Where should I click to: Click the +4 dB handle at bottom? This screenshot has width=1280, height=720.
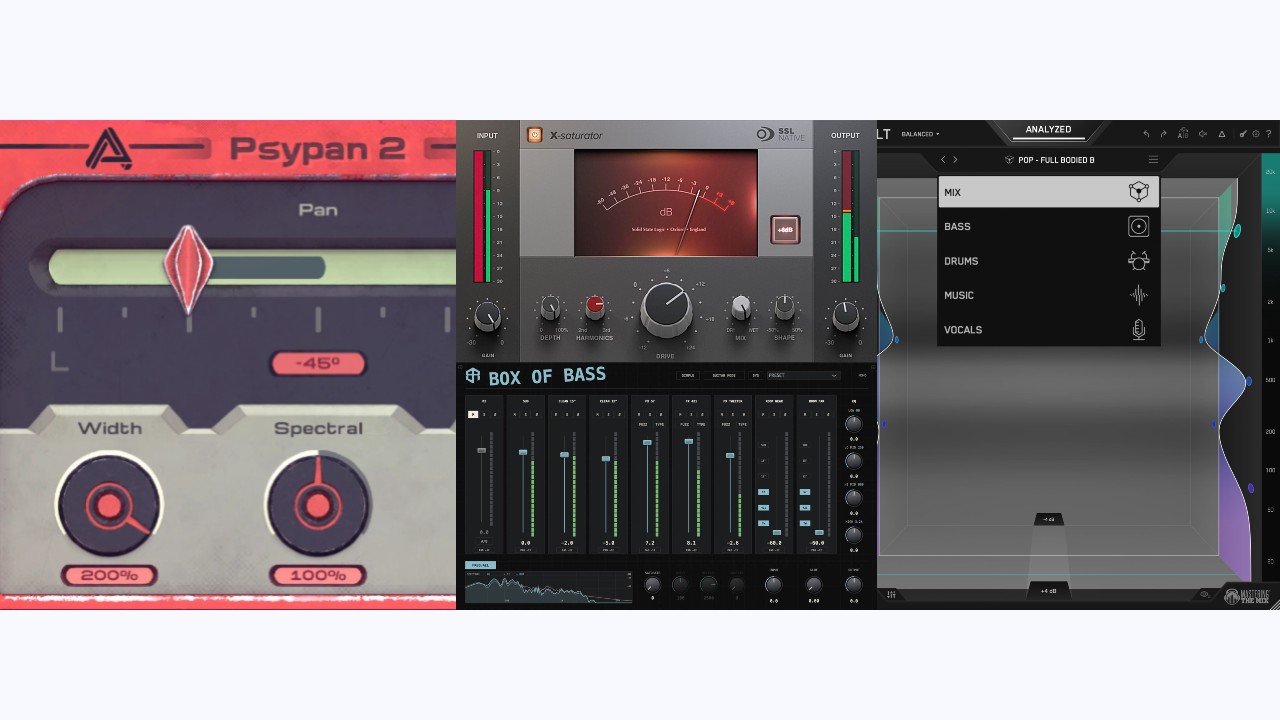[x=1048, y=591]
